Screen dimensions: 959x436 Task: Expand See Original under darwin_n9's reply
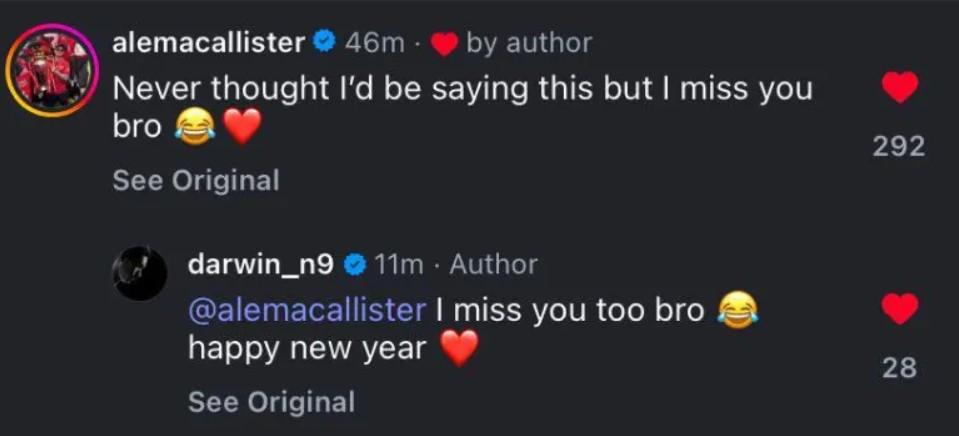271,402
